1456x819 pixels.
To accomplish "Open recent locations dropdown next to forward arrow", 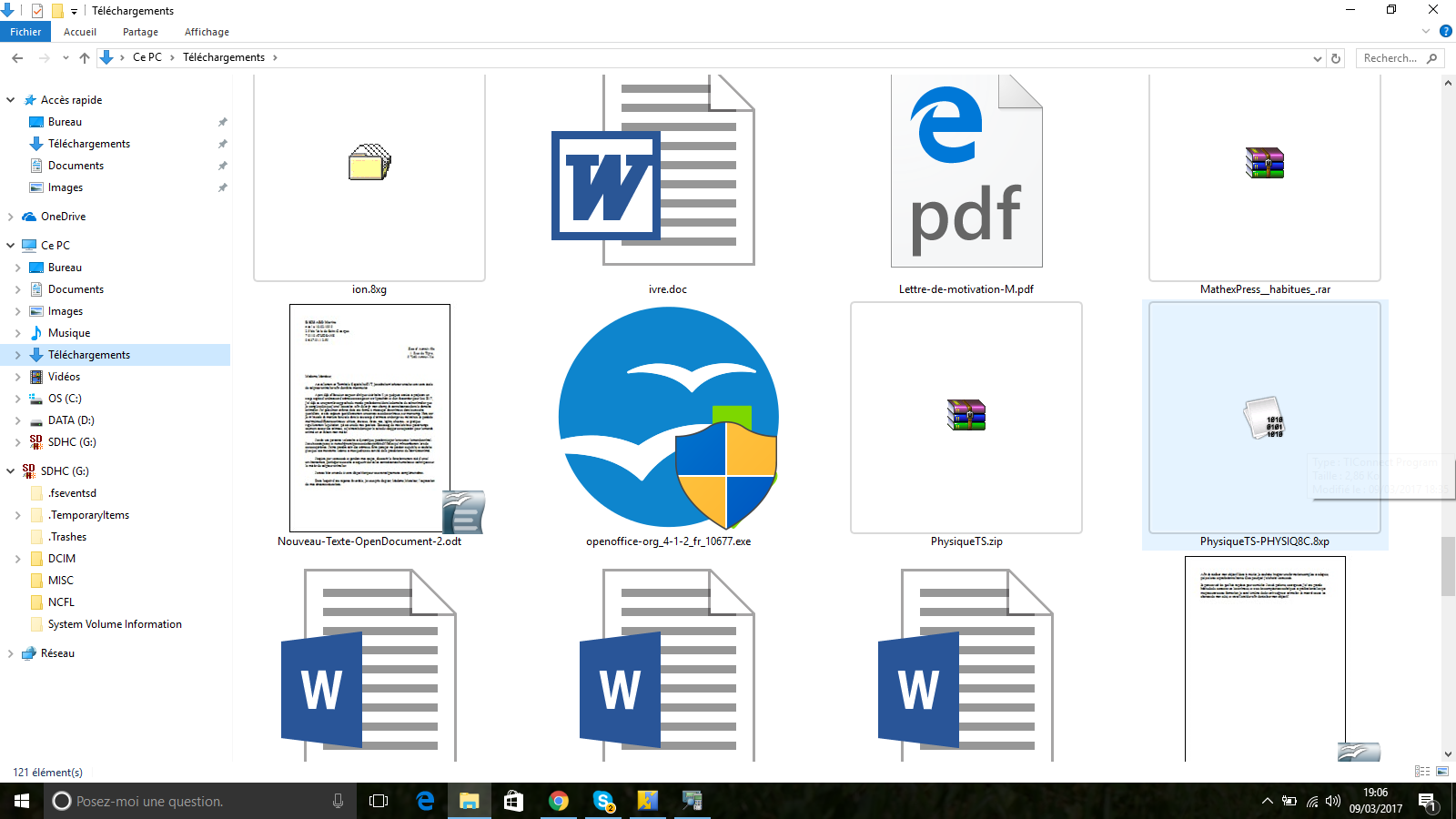I will (66, 57).
